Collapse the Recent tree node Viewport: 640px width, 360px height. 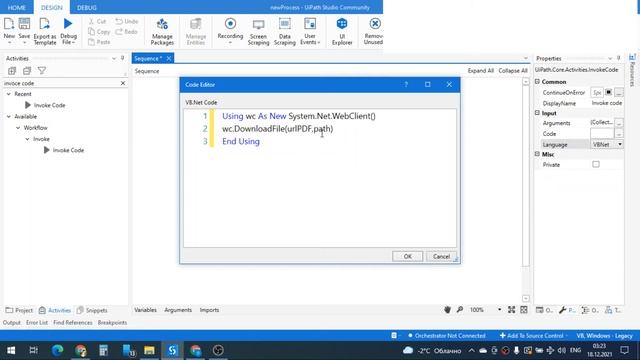tap(9, 94)
